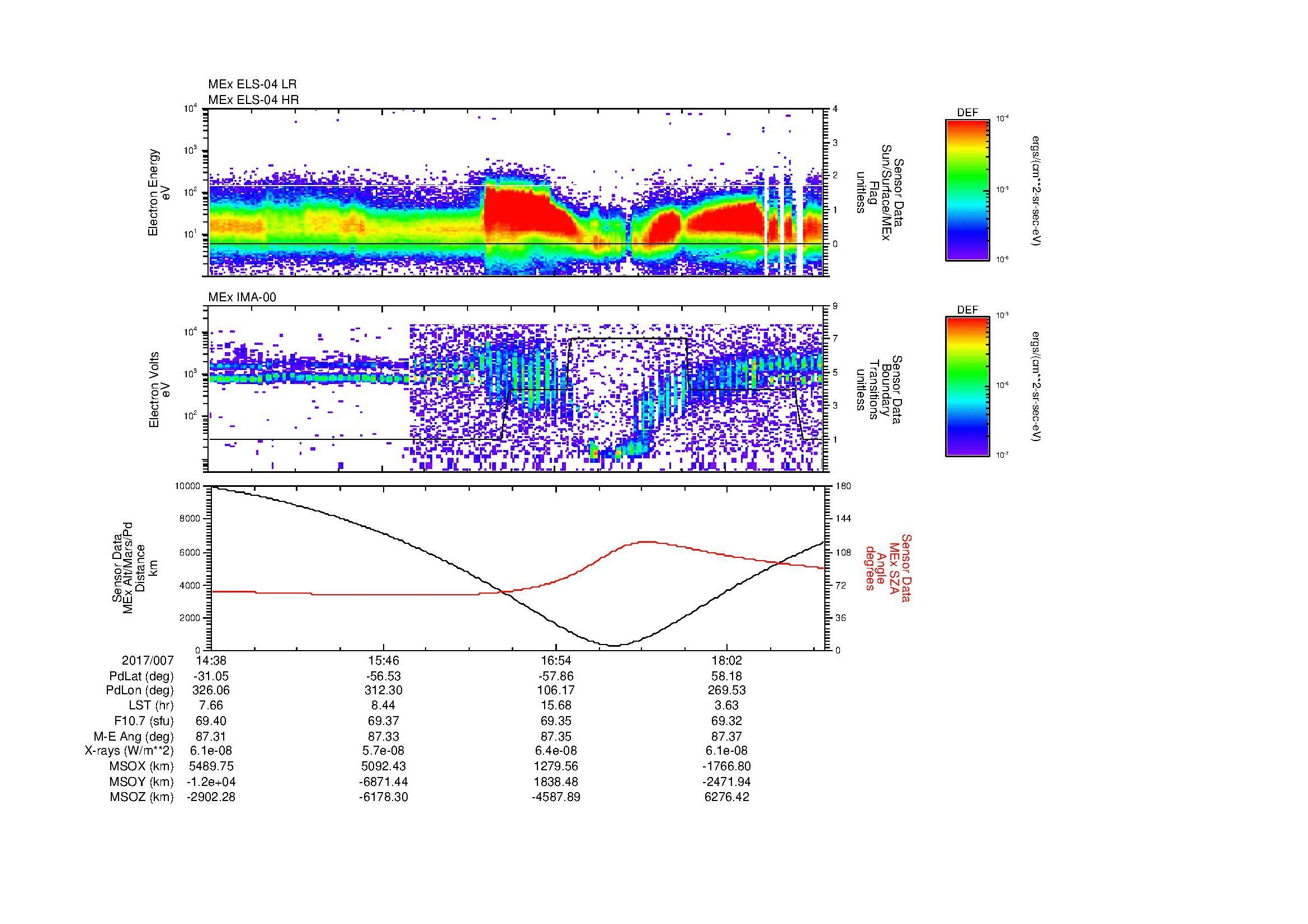Image resolution: width=1308 pixels, height=924 pixels.
Task: Click the MSOX value '5489.75'
Action: 211,766
